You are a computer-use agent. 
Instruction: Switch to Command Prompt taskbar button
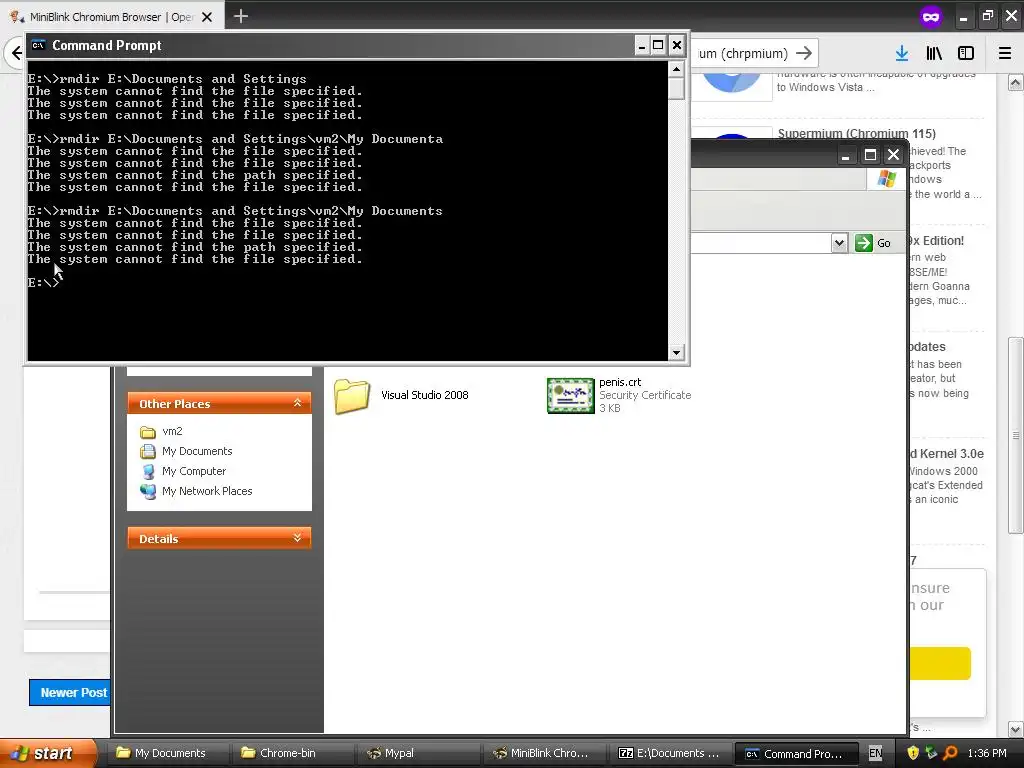tap(795, 754)
